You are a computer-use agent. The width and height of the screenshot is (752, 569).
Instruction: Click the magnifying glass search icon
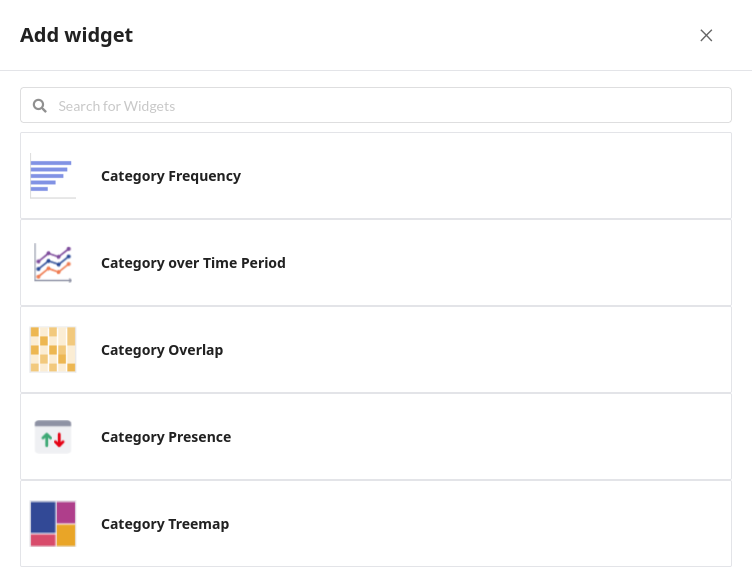(x=40, y=106)
